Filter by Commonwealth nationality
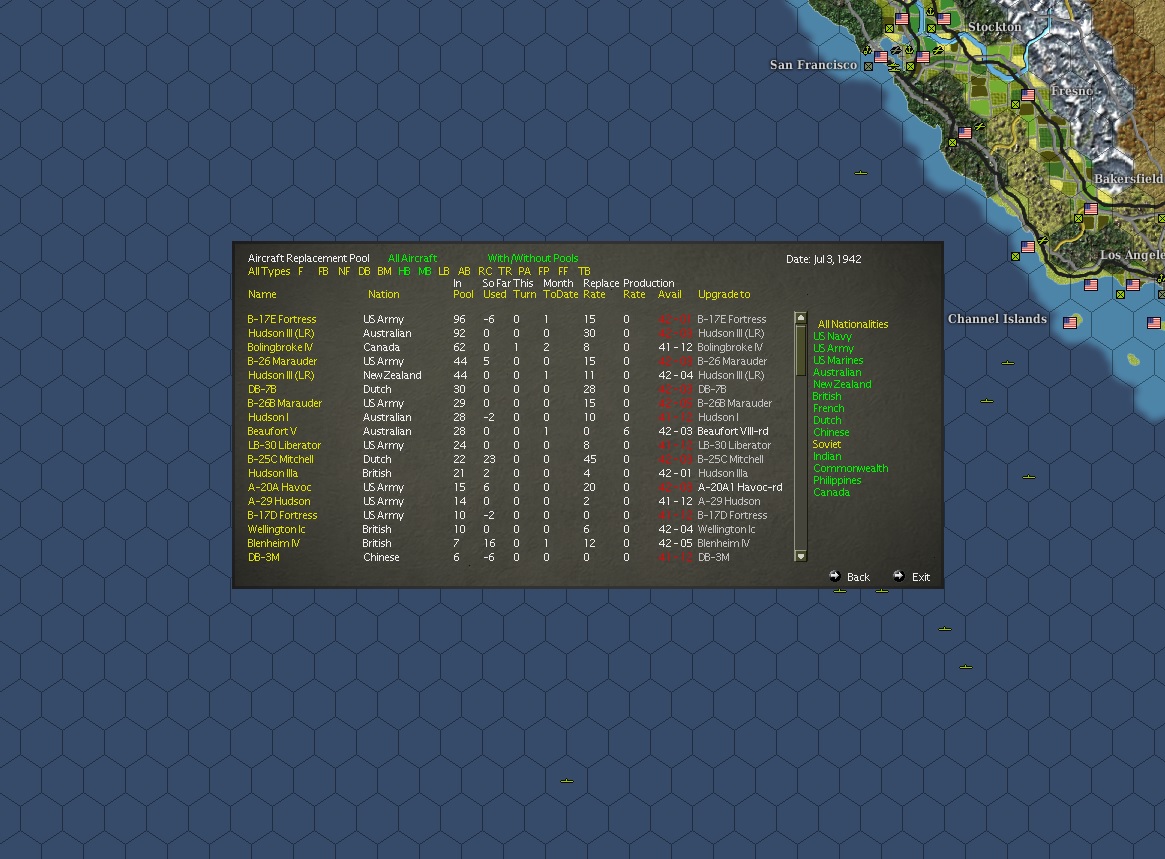The width and height of the screenshot is (1165, 859). 850,468
